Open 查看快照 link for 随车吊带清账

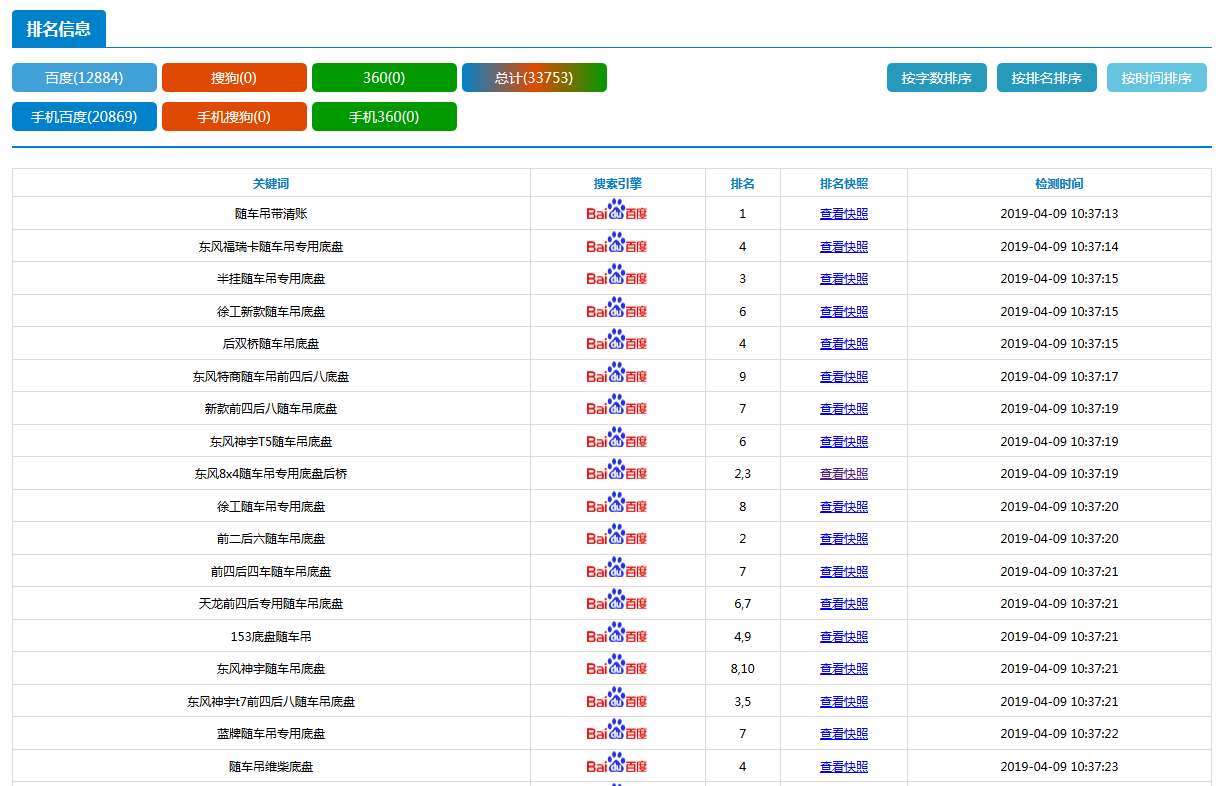pos(843,213)
